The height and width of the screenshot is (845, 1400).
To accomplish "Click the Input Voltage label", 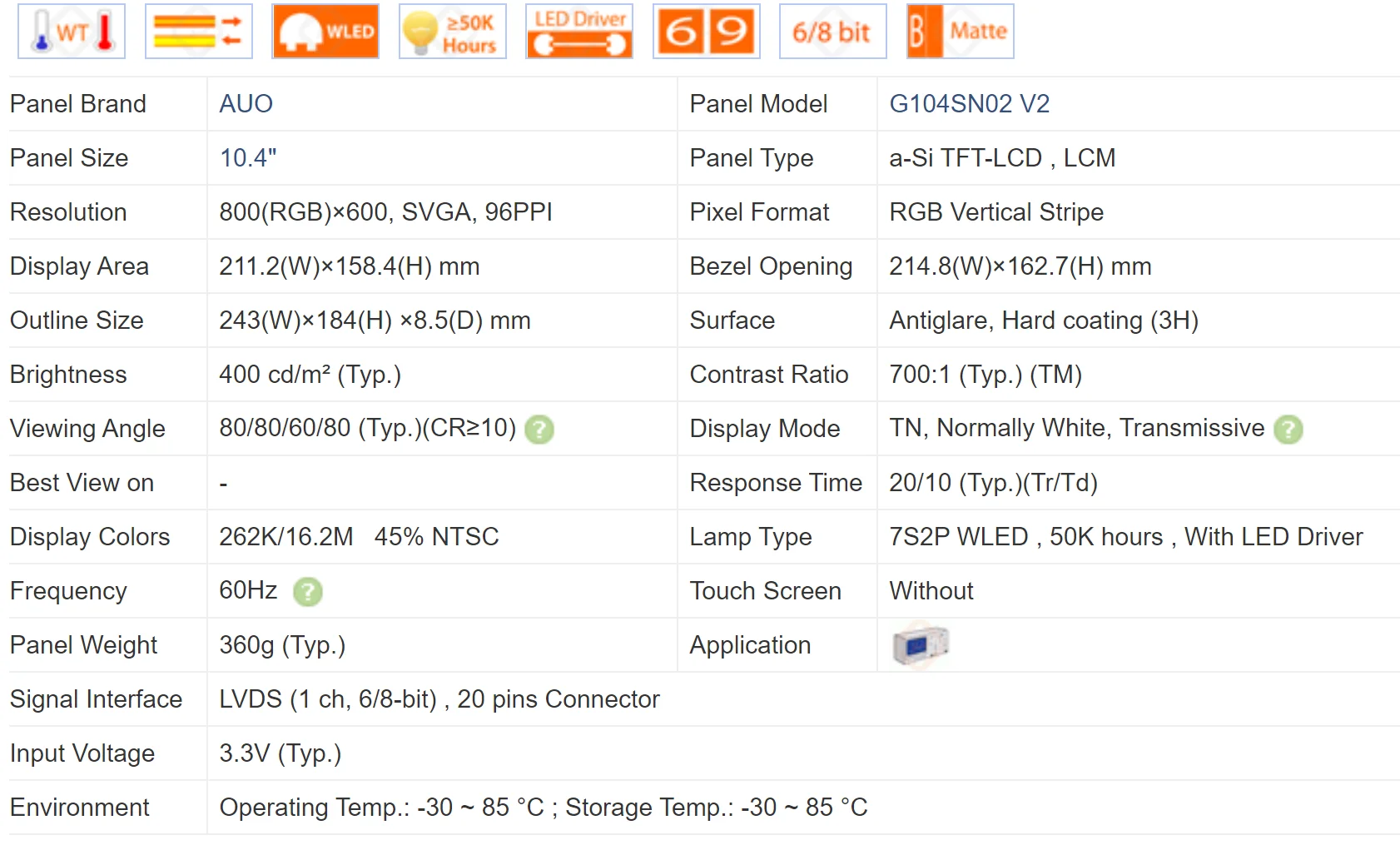I will [x=82, y=753].
